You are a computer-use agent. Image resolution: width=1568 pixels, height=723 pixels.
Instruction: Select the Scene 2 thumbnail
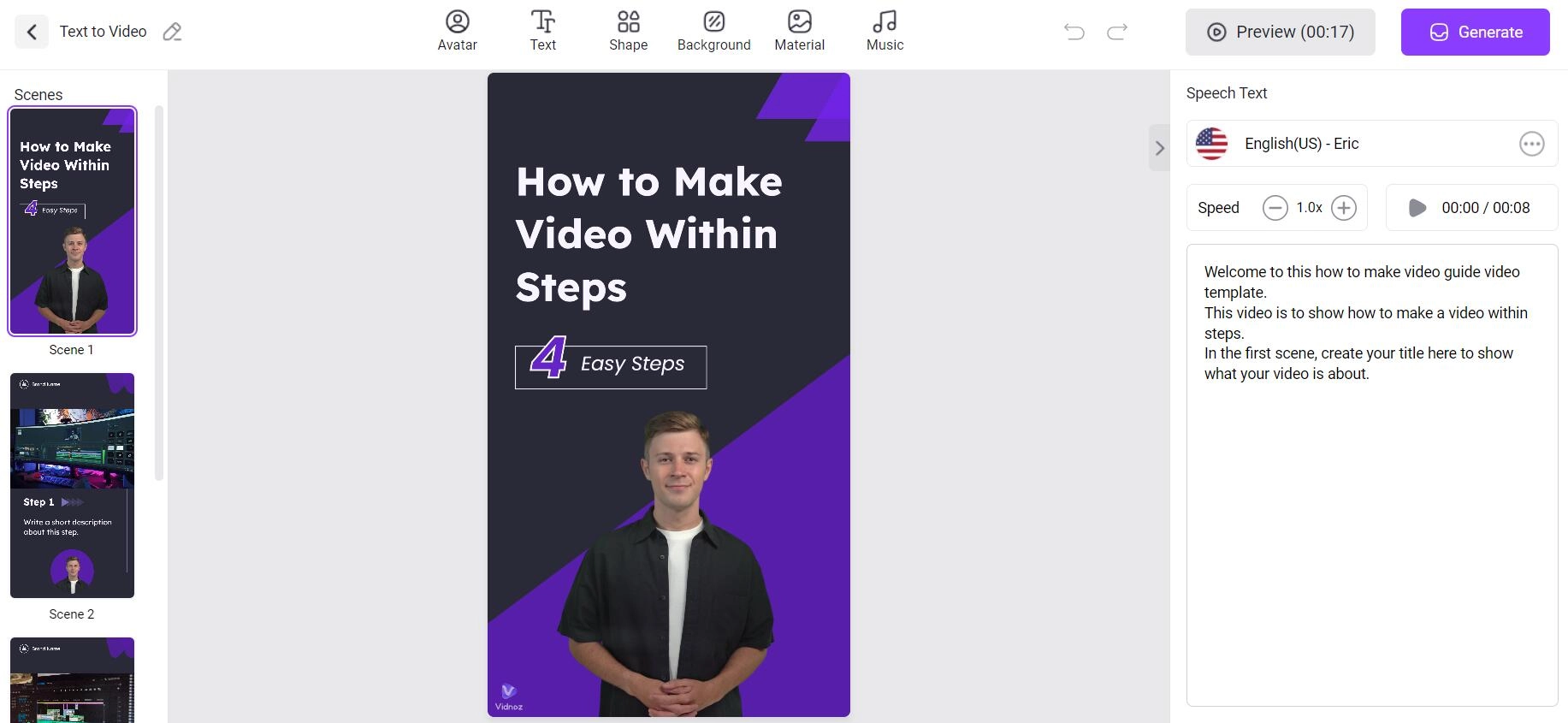pyautogui.click(x=72, y=485)
